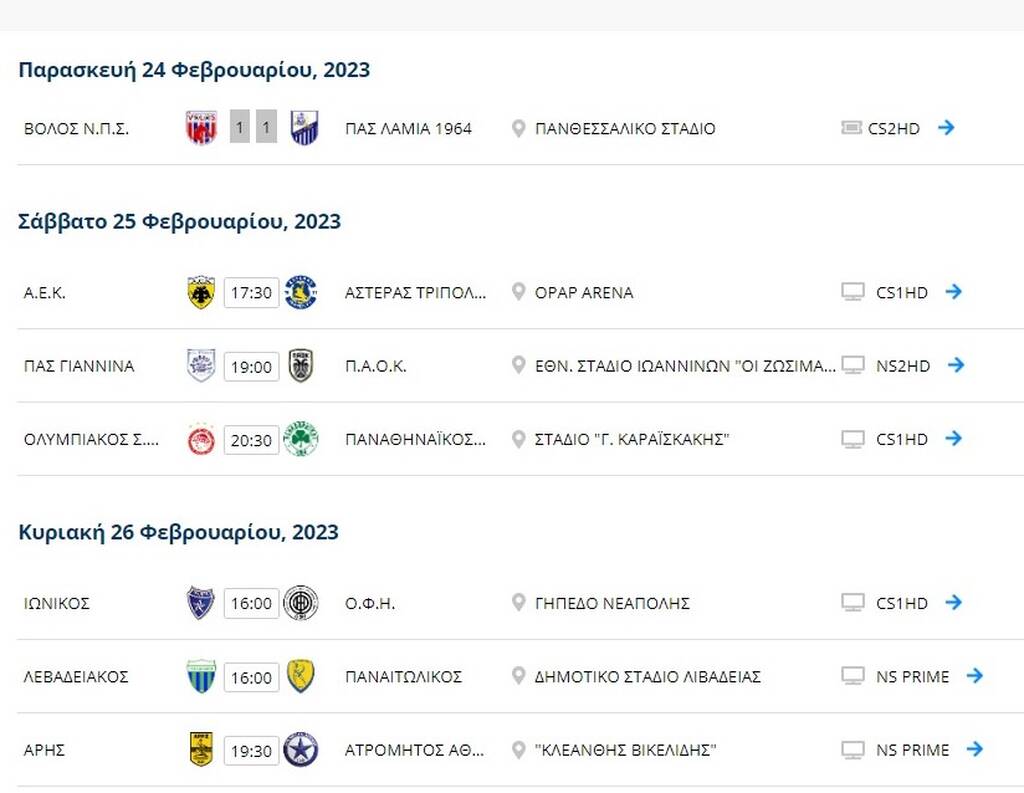Viewport: 1024px width, 793px height.
Task: Click the location pin for OPAP ARENA
Action: (x=518, y=292)
